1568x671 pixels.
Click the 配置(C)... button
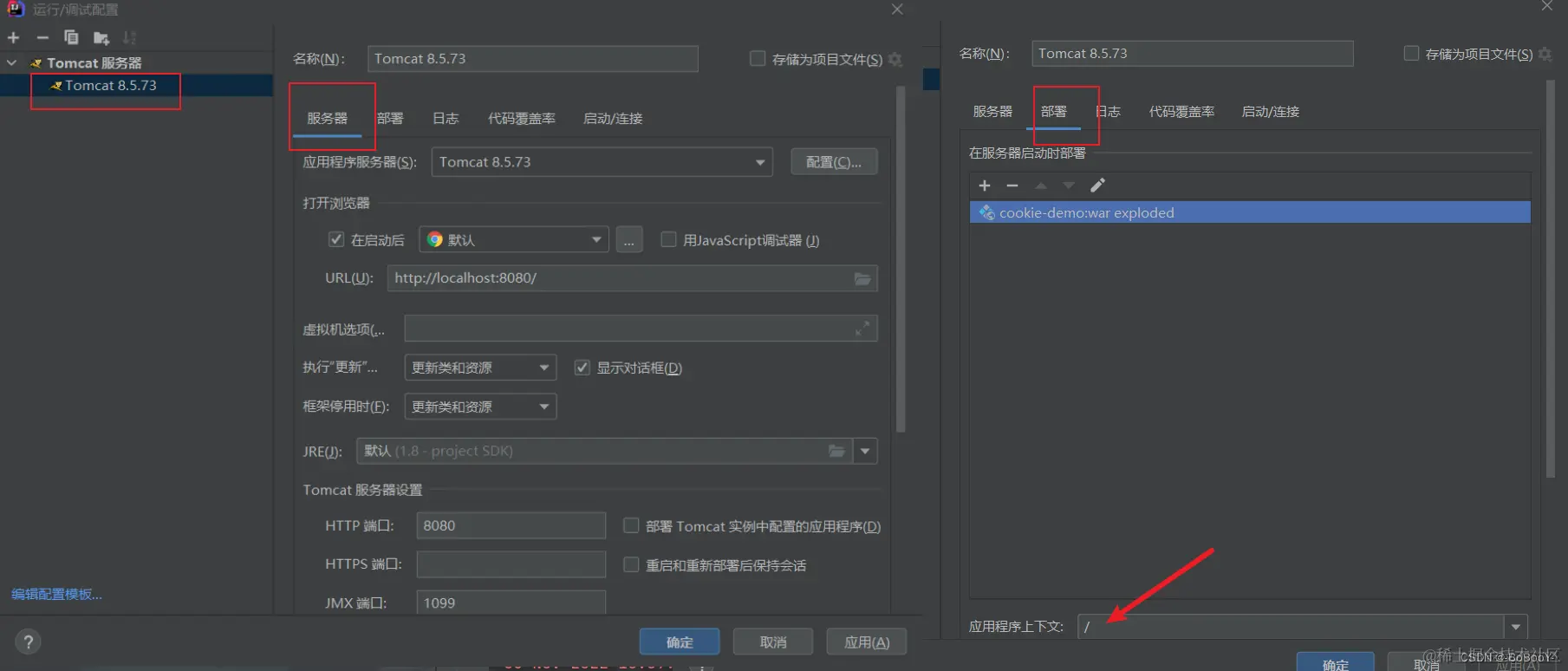point(834,162)
